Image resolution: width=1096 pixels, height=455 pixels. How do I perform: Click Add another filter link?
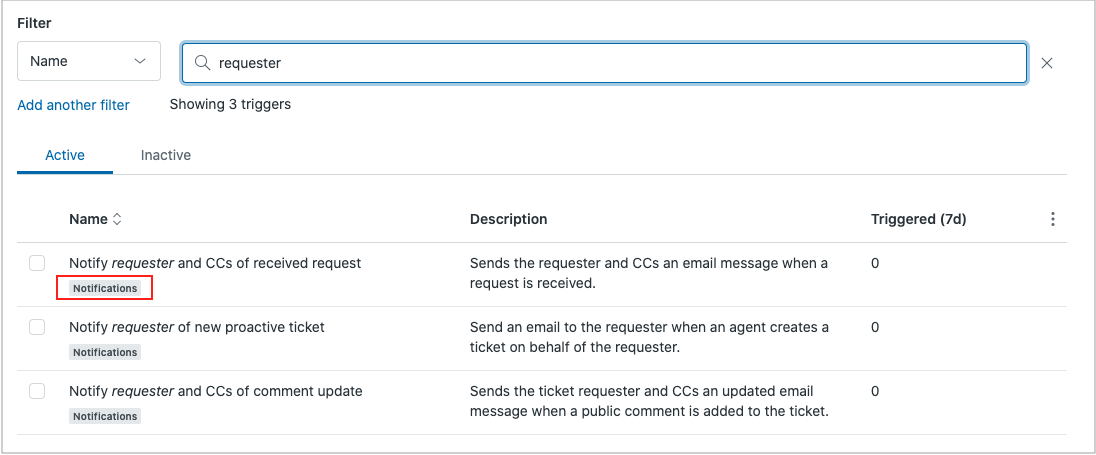point(73,105)
